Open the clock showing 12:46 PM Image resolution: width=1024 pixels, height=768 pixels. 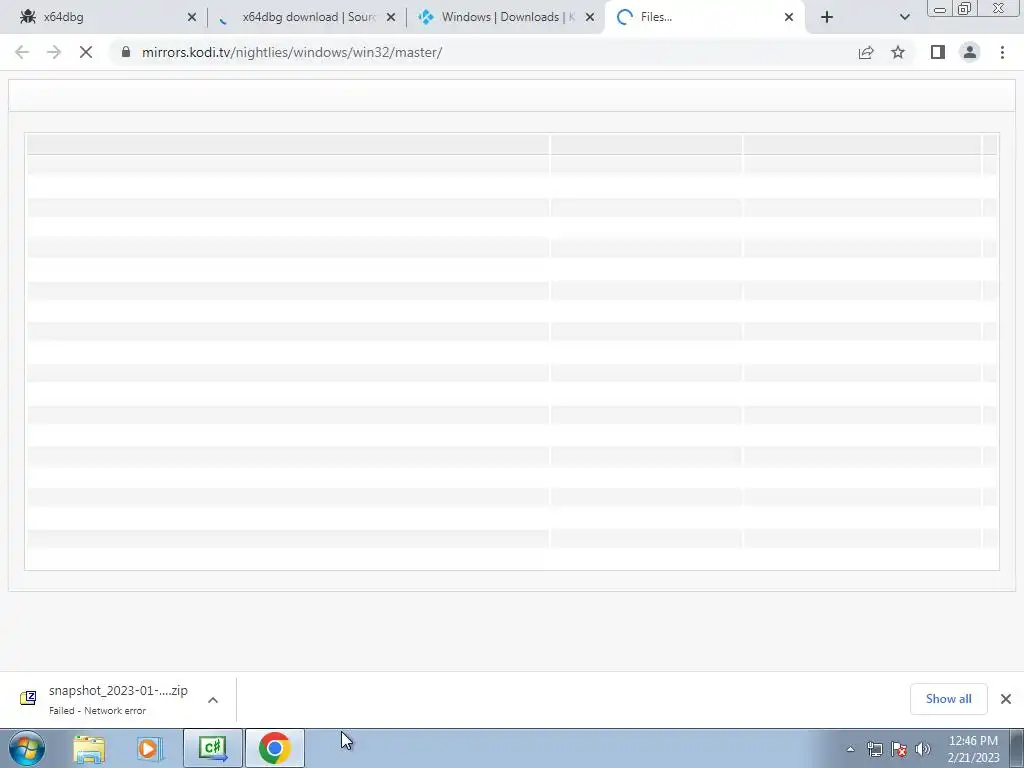click(x=973, y=749)
